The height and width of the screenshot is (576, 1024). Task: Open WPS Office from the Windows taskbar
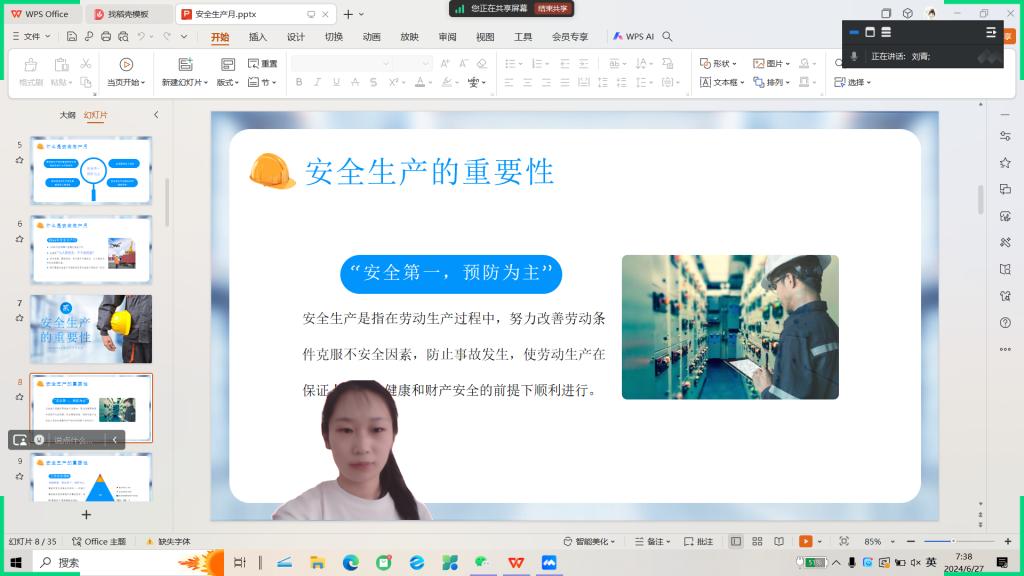click(x=515, y=563)
